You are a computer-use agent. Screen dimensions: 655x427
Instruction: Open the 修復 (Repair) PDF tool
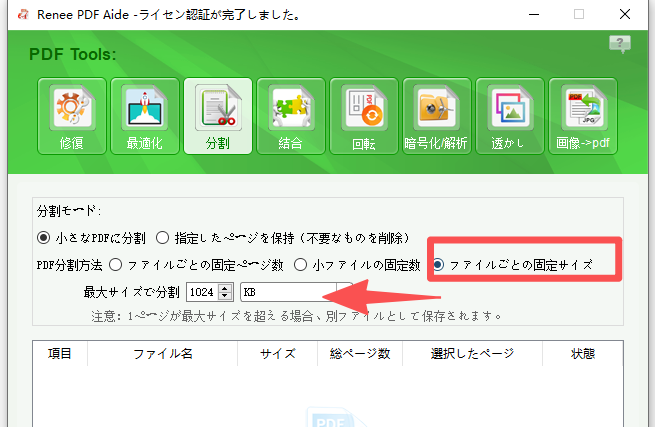pos(72,116)
